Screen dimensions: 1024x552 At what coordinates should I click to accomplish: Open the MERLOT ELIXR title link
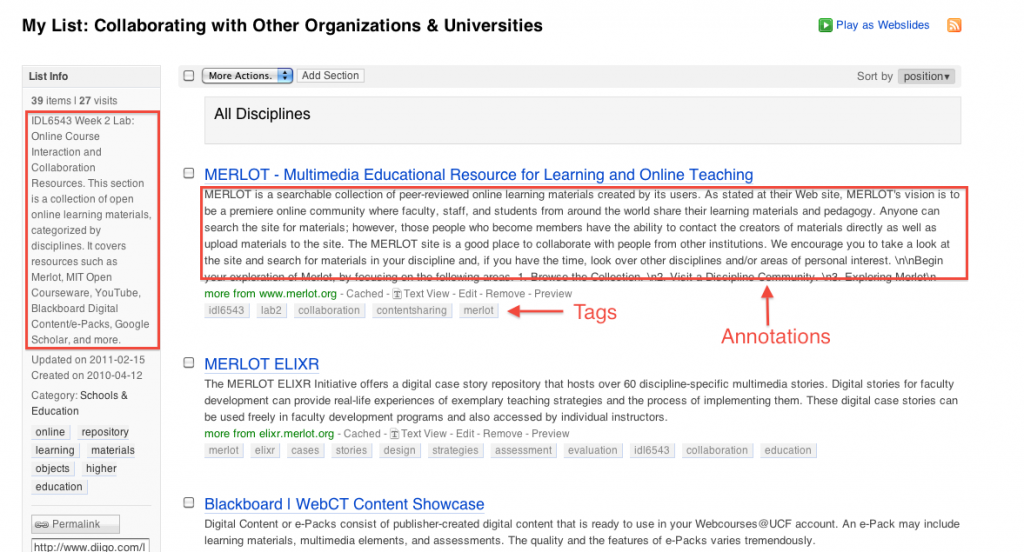[261, 364]
